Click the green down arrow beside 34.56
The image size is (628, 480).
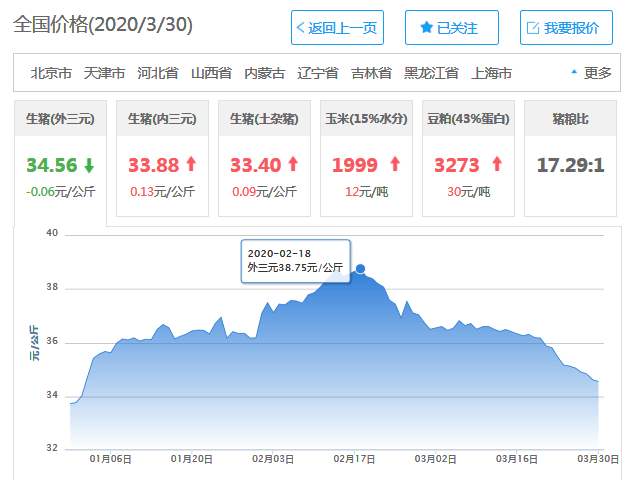coord(89,164)
